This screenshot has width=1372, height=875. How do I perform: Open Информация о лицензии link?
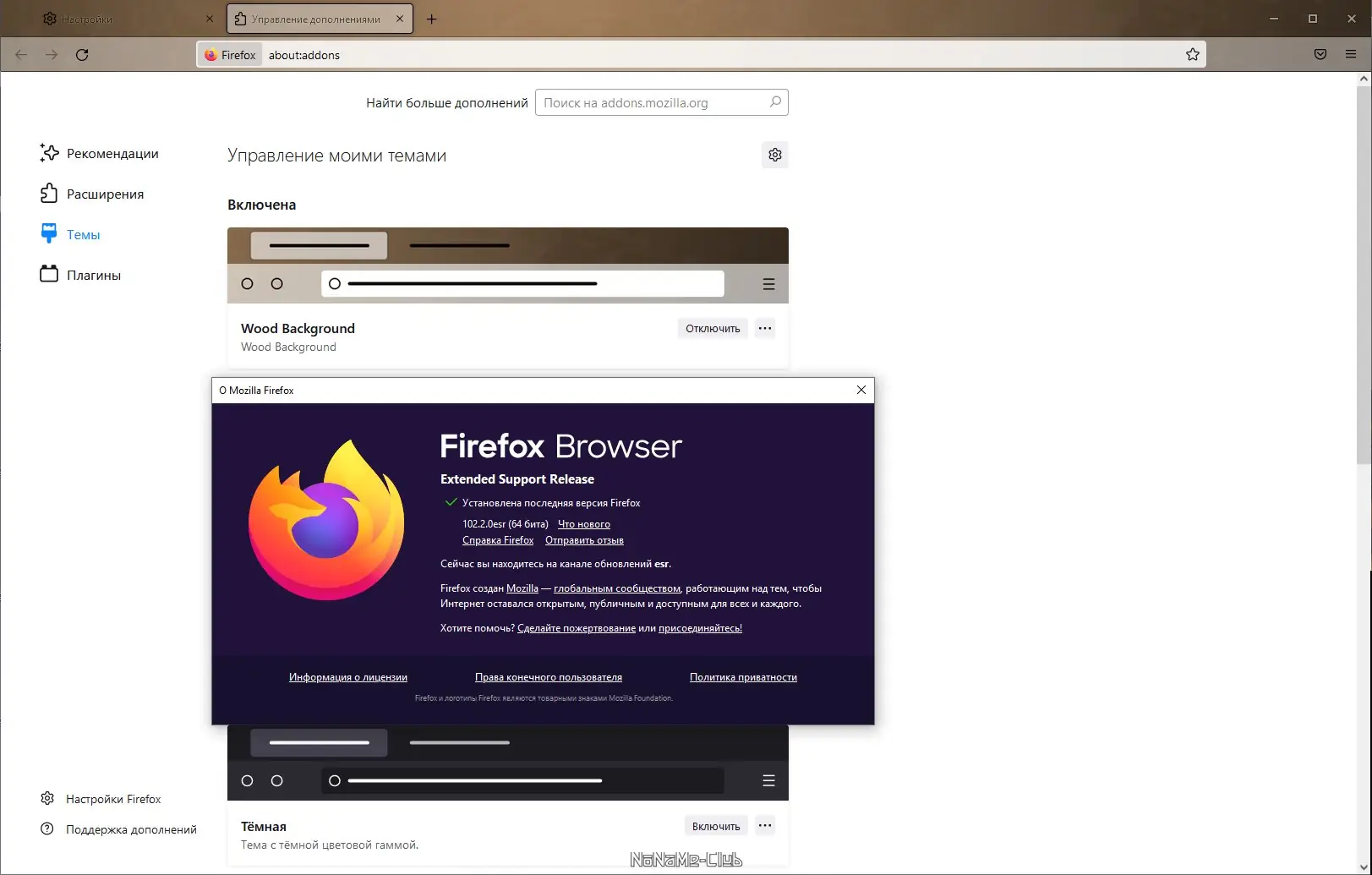(348, 677)
